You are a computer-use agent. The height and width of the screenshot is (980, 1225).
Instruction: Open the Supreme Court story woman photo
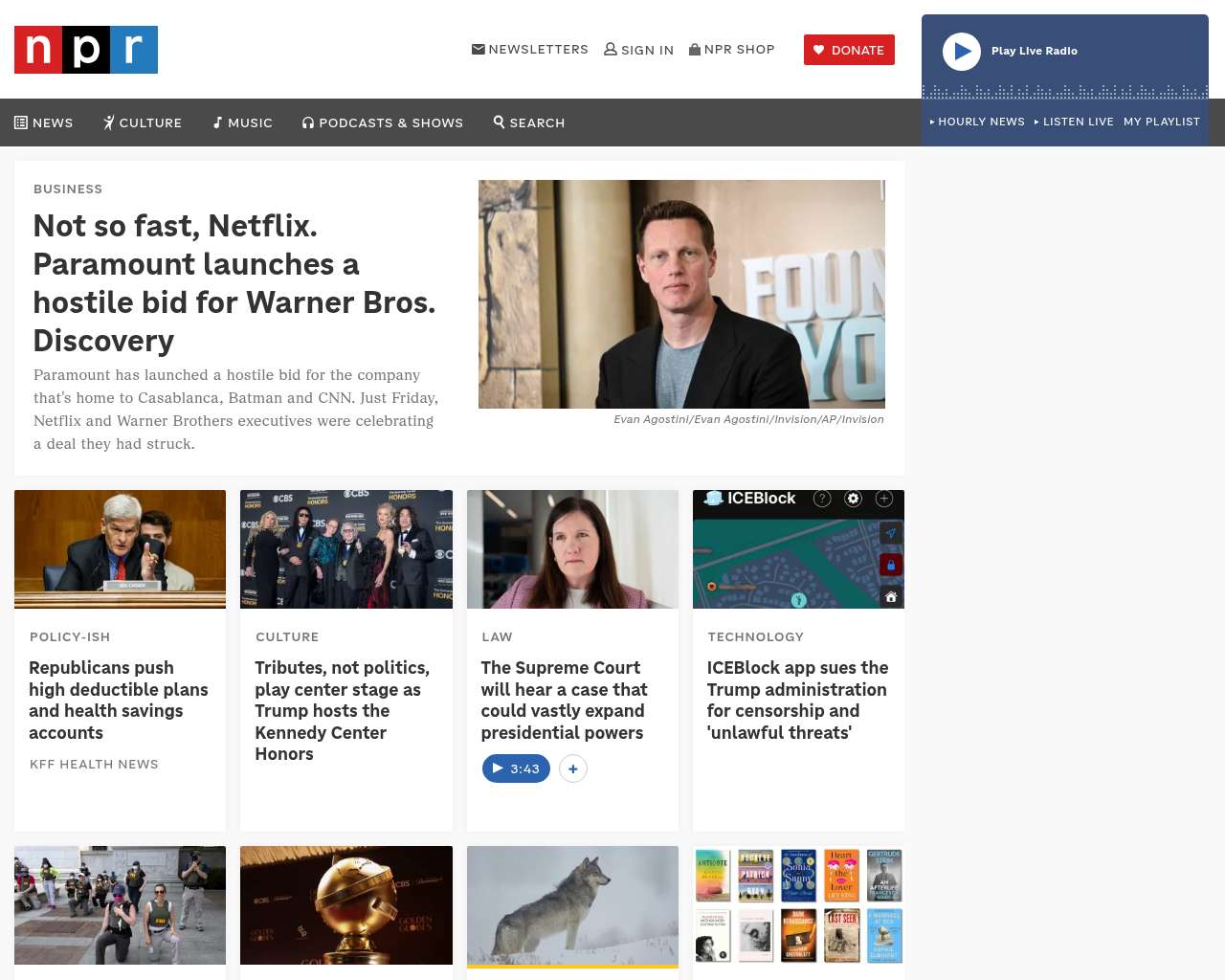tap(572, 549)
